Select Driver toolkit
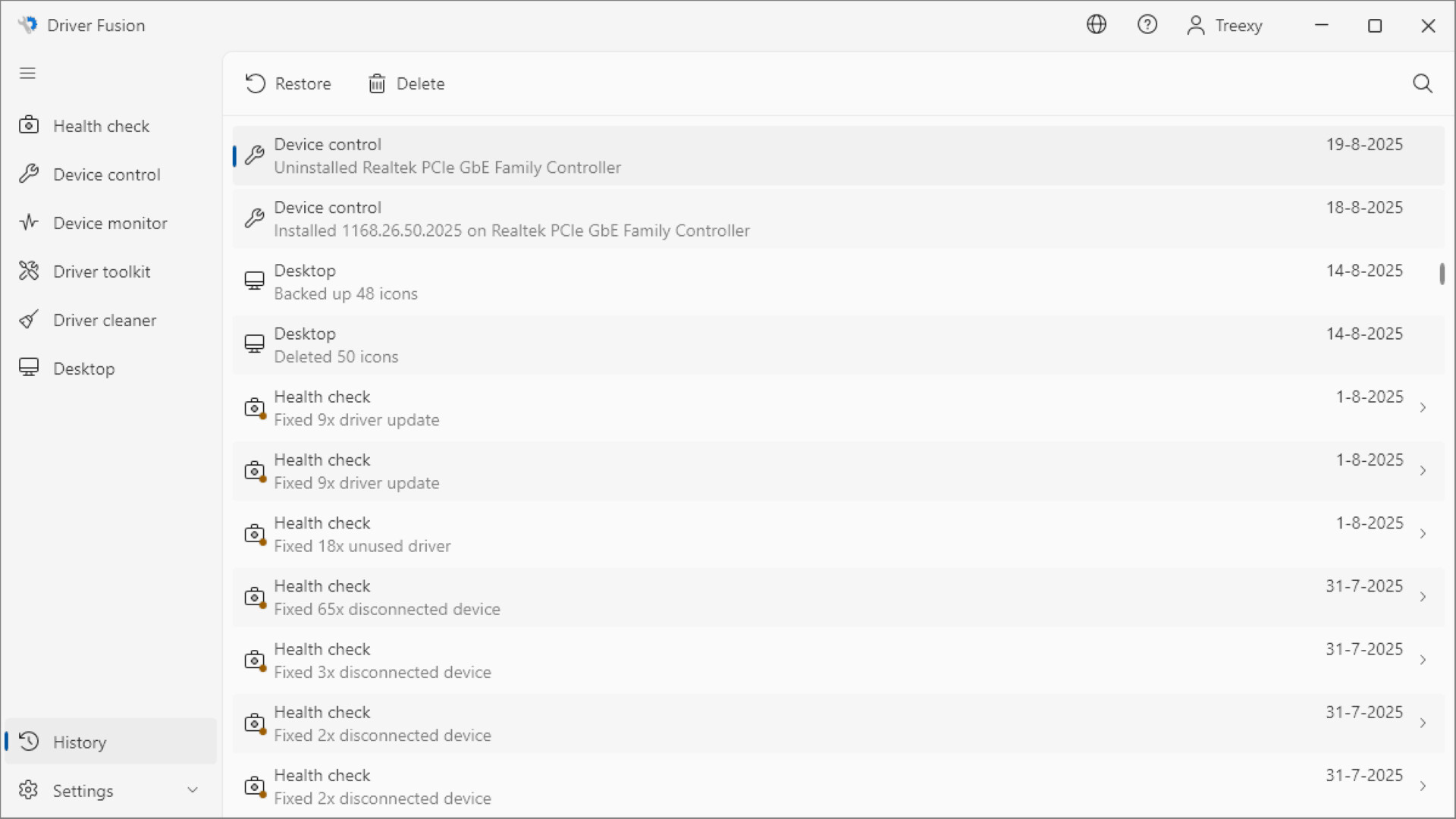 coord(102,271)
